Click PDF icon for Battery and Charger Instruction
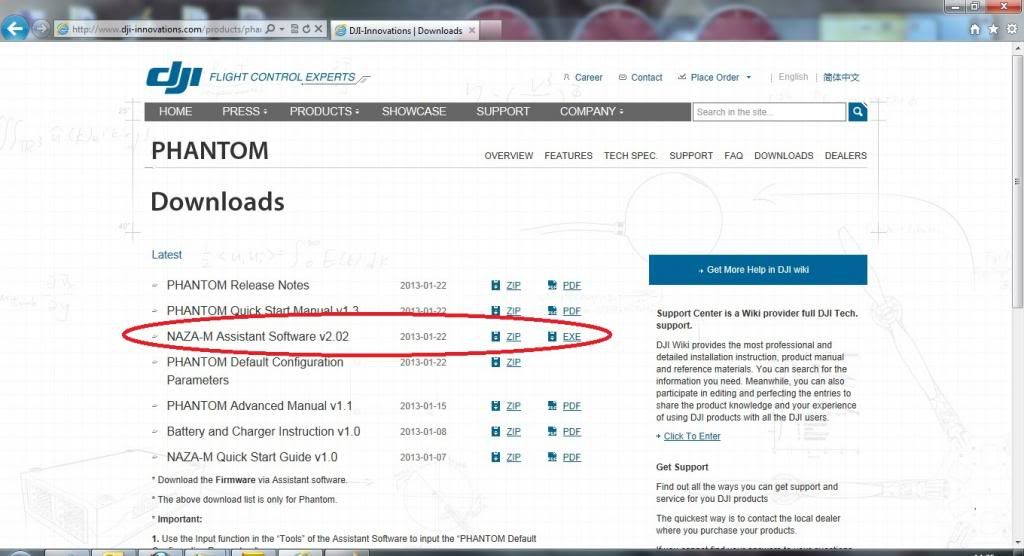Image resolution: width=1024 pixels, height=556 pixels. [552, 431]
